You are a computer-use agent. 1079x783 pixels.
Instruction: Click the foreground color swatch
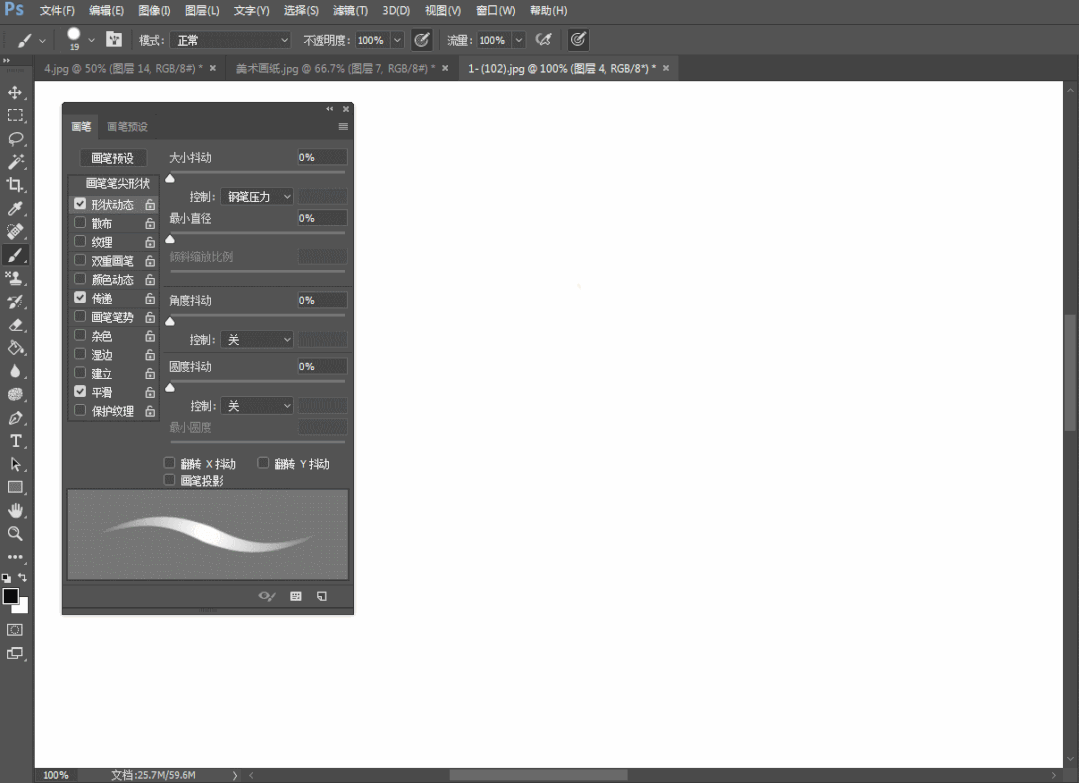click(x=10, y=596)
